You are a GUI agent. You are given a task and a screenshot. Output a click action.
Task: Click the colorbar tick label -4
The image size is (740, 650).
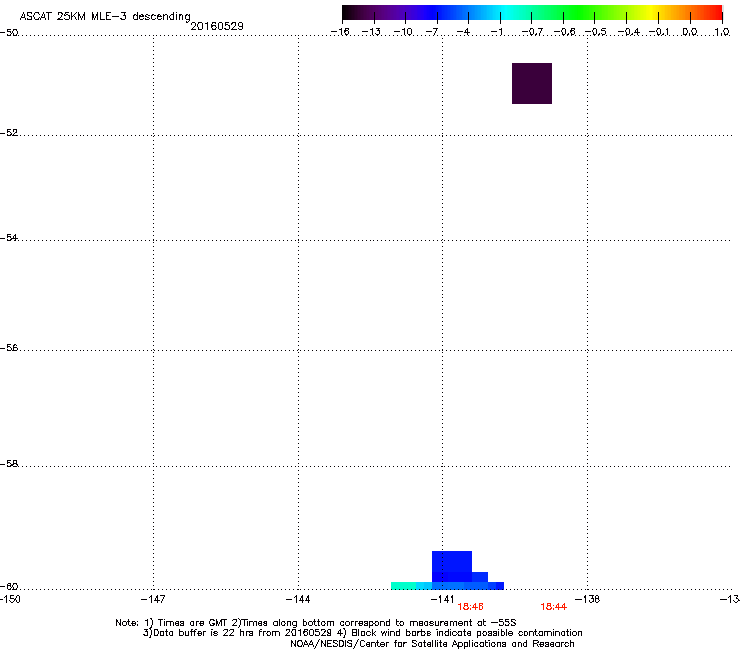pyautogui.click(x=463, y=32)
